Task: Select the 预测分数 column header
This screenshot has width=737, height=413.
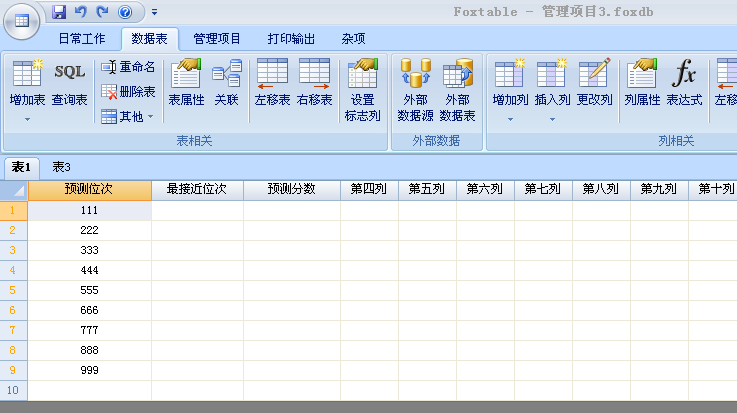Action: pyautogui.click(x=291, y=190)
